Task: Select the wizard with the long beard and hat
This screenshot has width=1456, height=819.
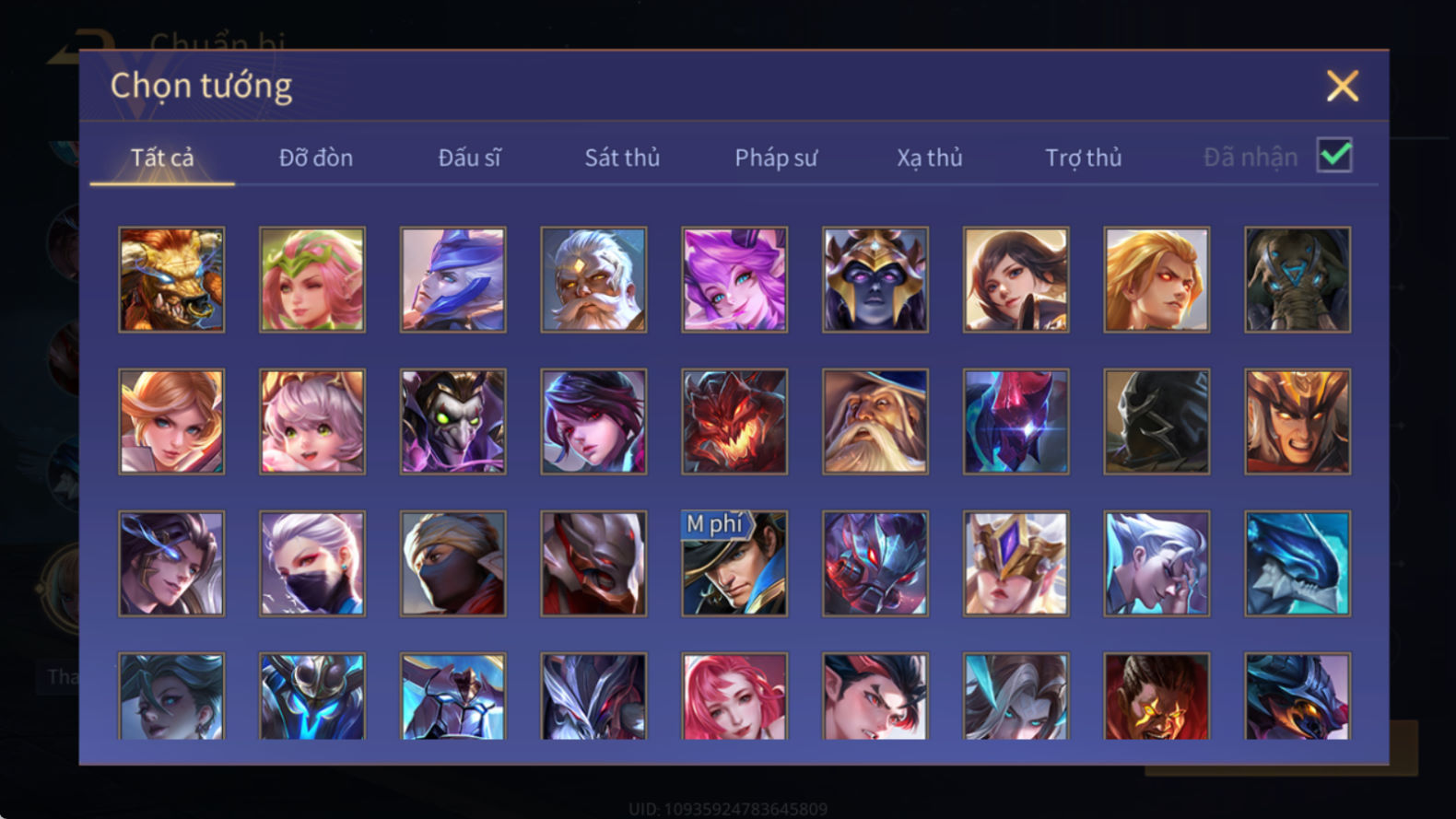Action: [875, 422]
